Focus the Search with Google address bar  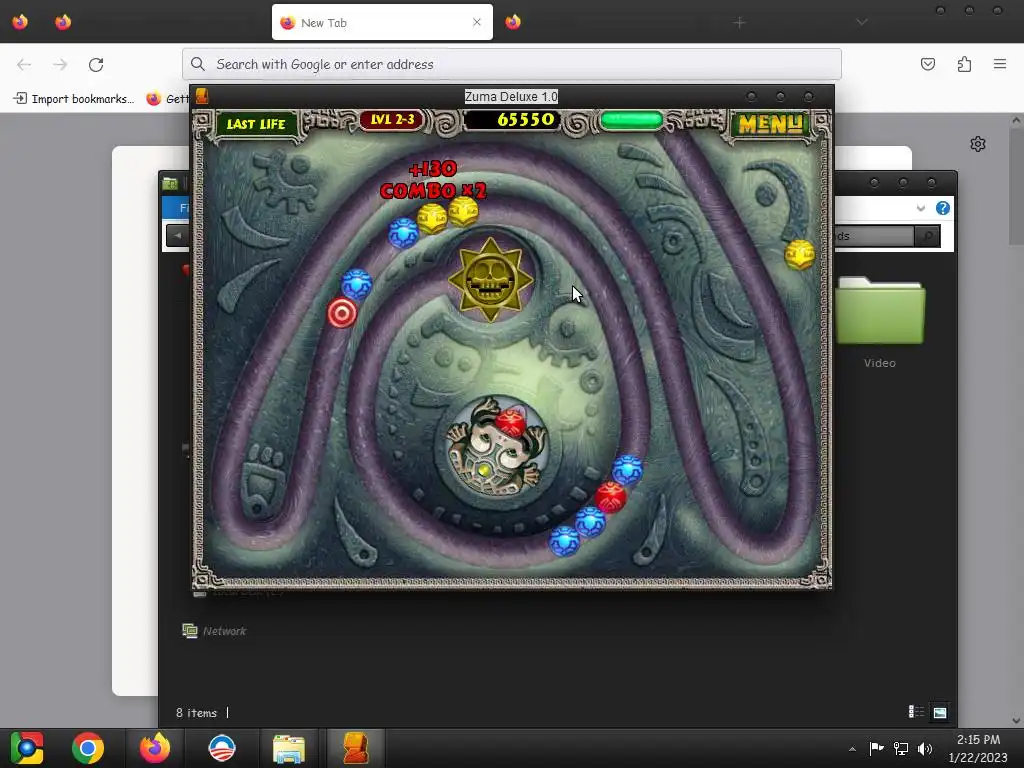(x=511, y=64)
